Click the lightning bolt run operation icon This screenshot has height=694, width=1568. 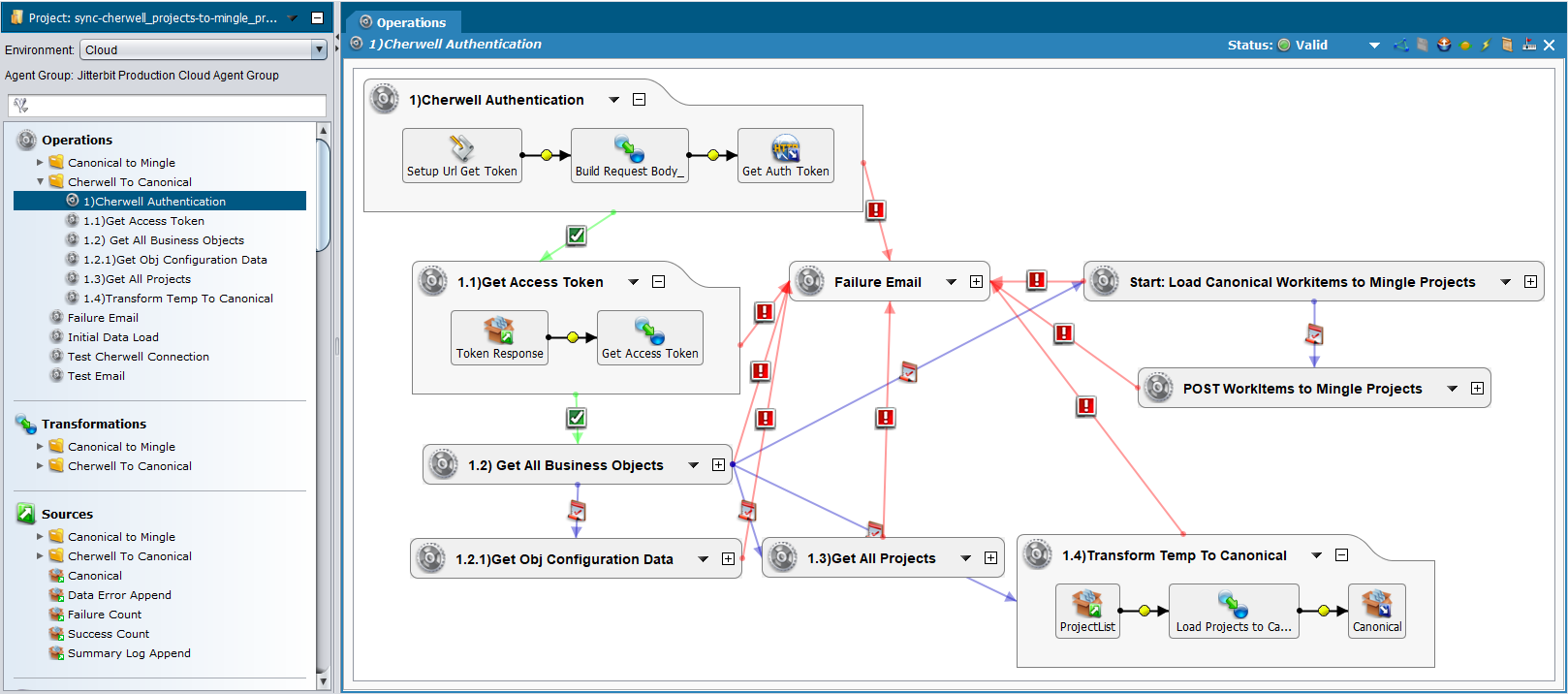pos(1486,46)
